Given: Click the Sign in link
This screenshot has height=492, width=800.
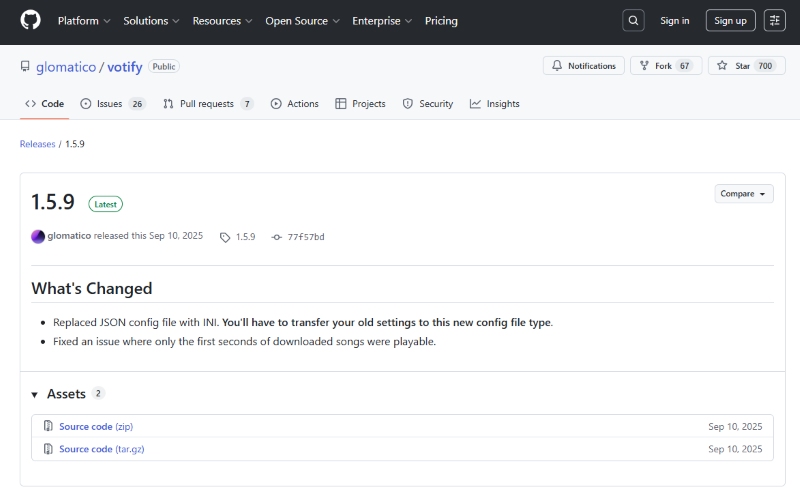Looking at the screenshot, I should (x=674, y=21).
